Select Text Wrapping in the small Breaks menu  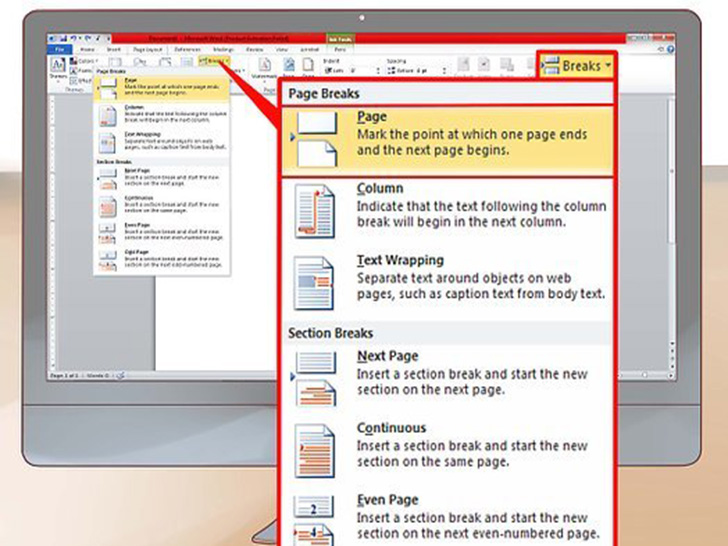(x=161, y=143)
